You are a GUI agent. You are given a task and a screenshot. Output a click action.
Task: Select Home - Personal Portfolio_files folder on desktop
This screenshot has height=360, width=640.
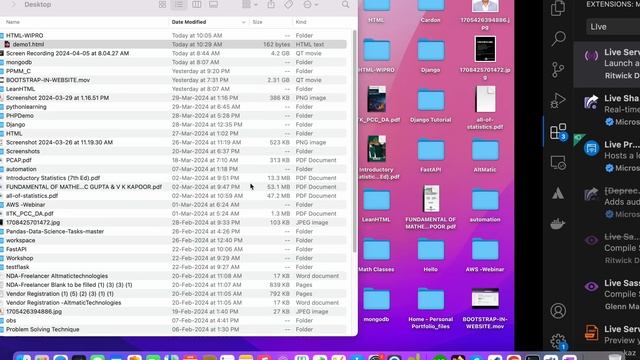pyautogui.click(x=431, y=308)
